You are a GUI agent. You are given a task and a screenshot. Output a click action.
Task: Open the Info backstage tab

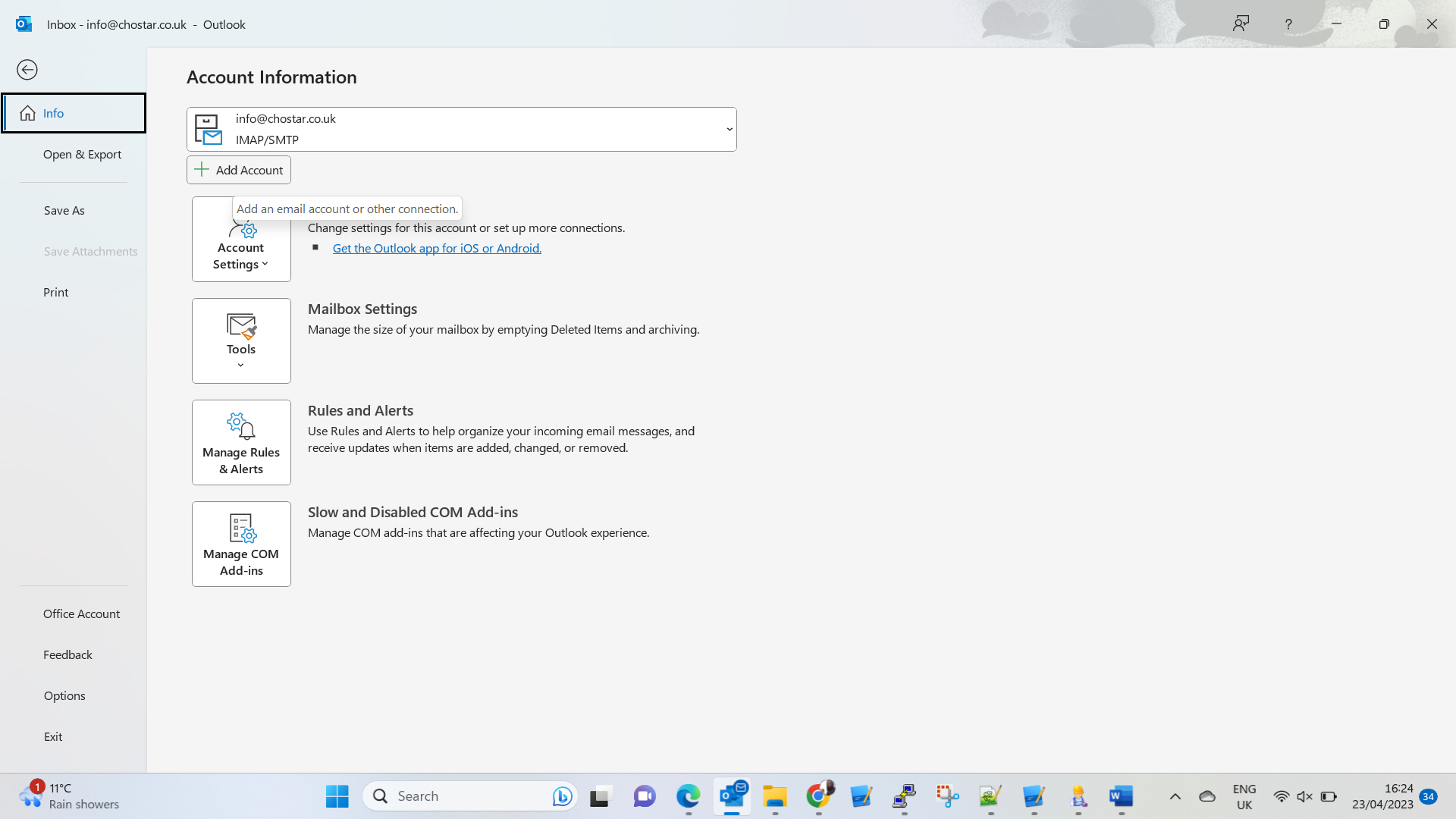point(74,113)
